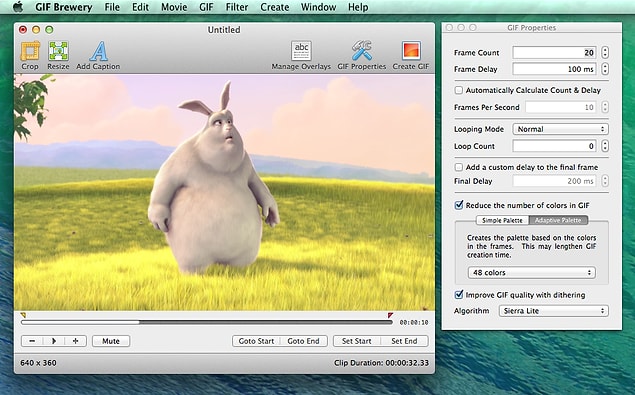Click the video timeline scrubber bar
This screenshot has height=395, width=635.
207,322
